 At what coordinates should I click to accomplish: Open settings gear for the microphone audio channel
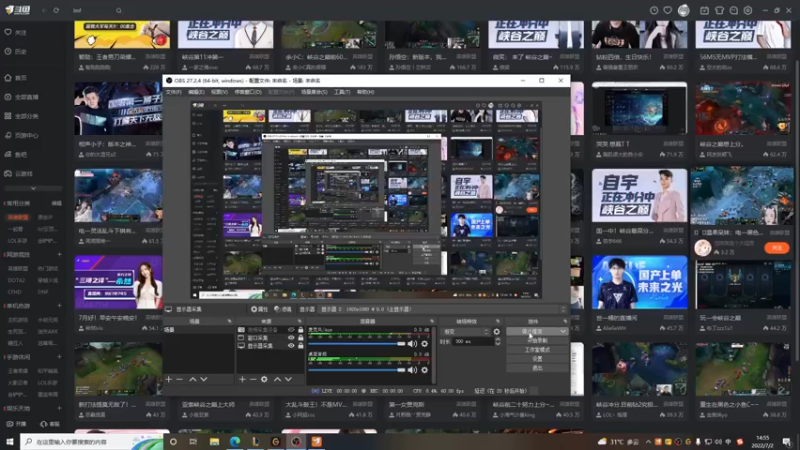[424, 344]
